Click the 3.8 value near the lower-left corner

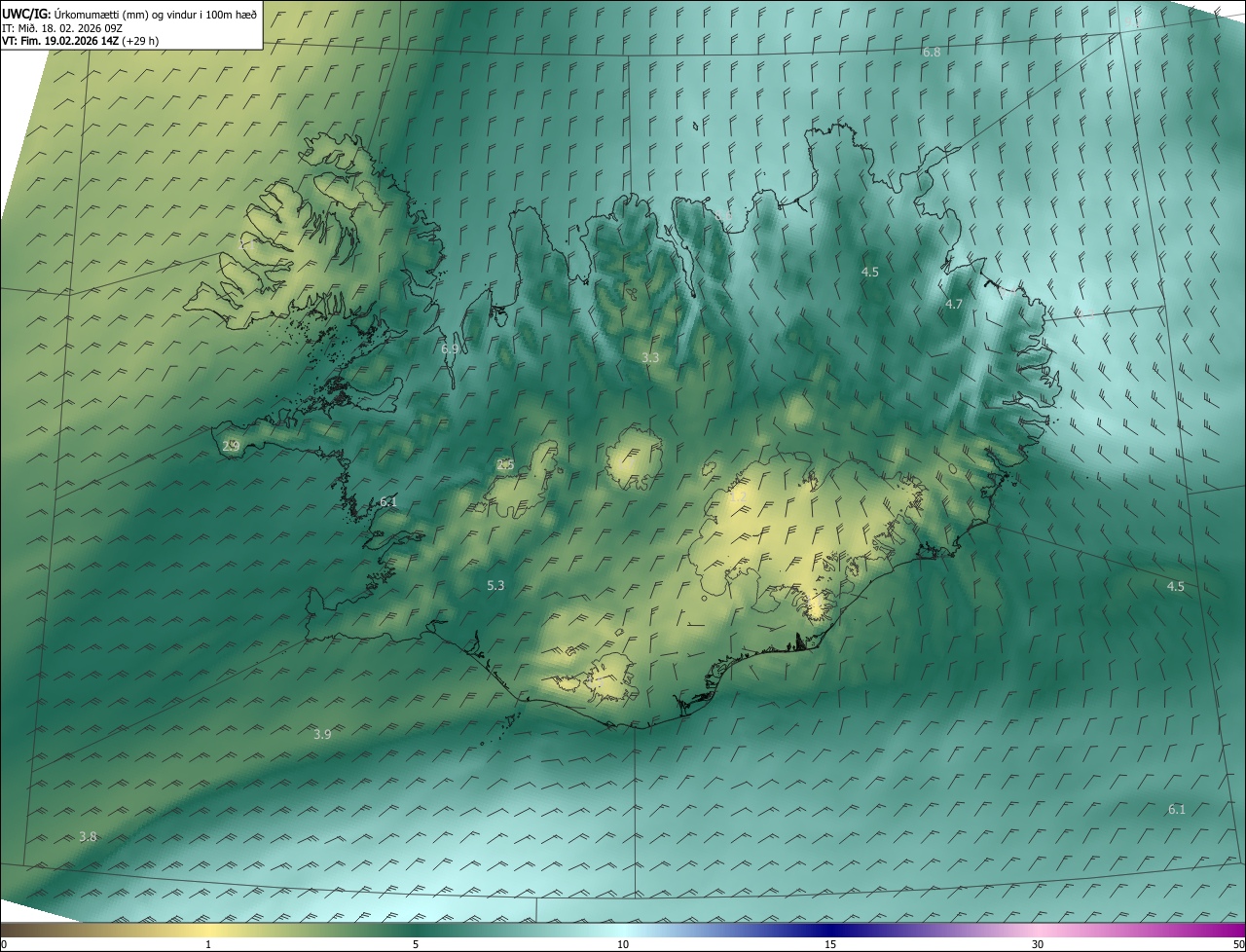pos(88,836)
